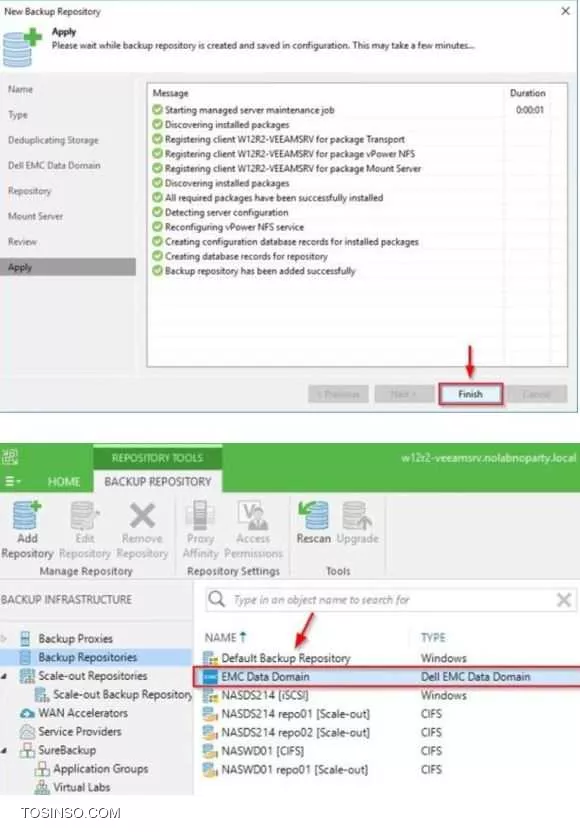Open the main hamburger menu icon
The height and width of the screenshot is (834, 580).
coord(12,481)
